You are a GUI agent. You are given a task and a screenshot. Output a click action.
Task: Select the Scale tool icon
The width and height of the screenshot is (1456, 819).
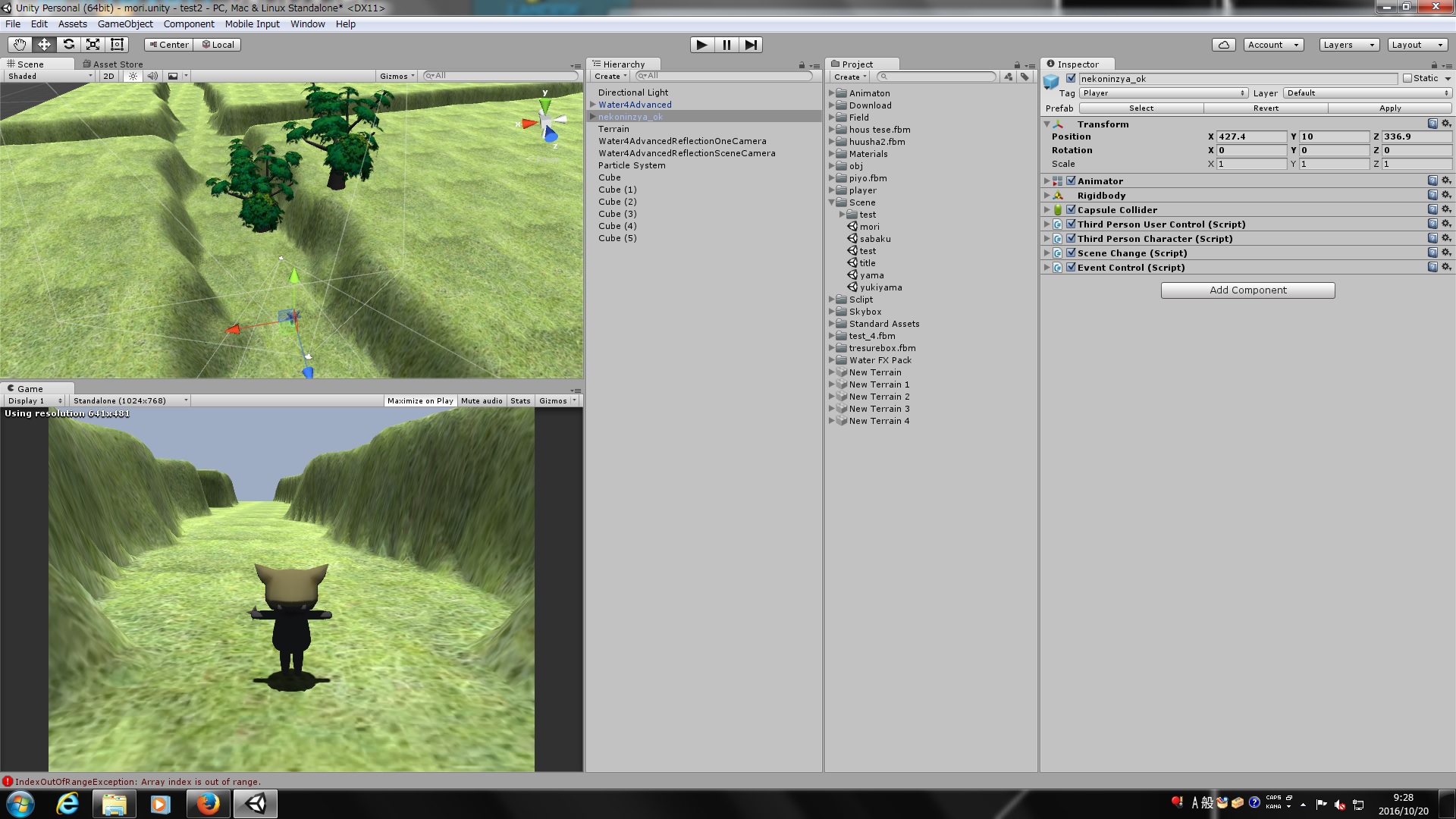[x=93, y=45]
